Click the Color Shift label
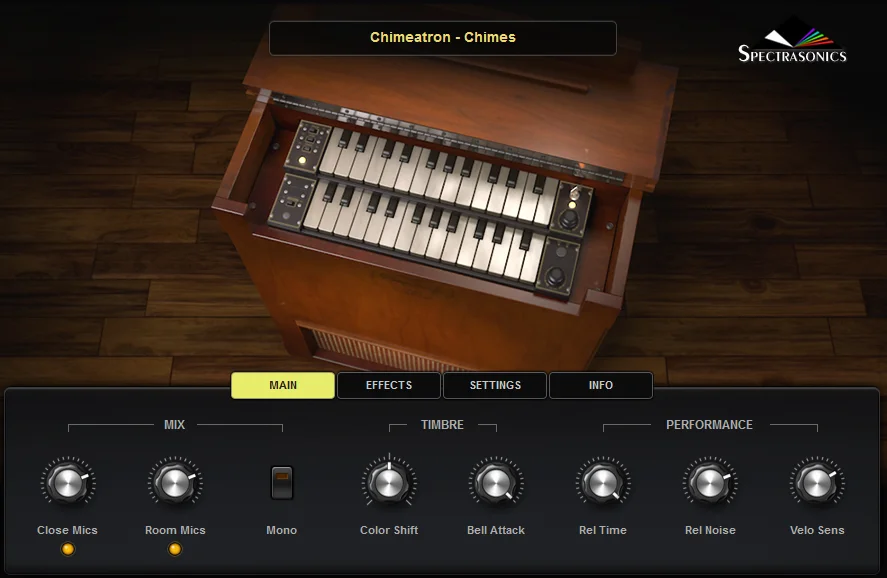Screen dimensions: 887x578 tap(389, 530)
